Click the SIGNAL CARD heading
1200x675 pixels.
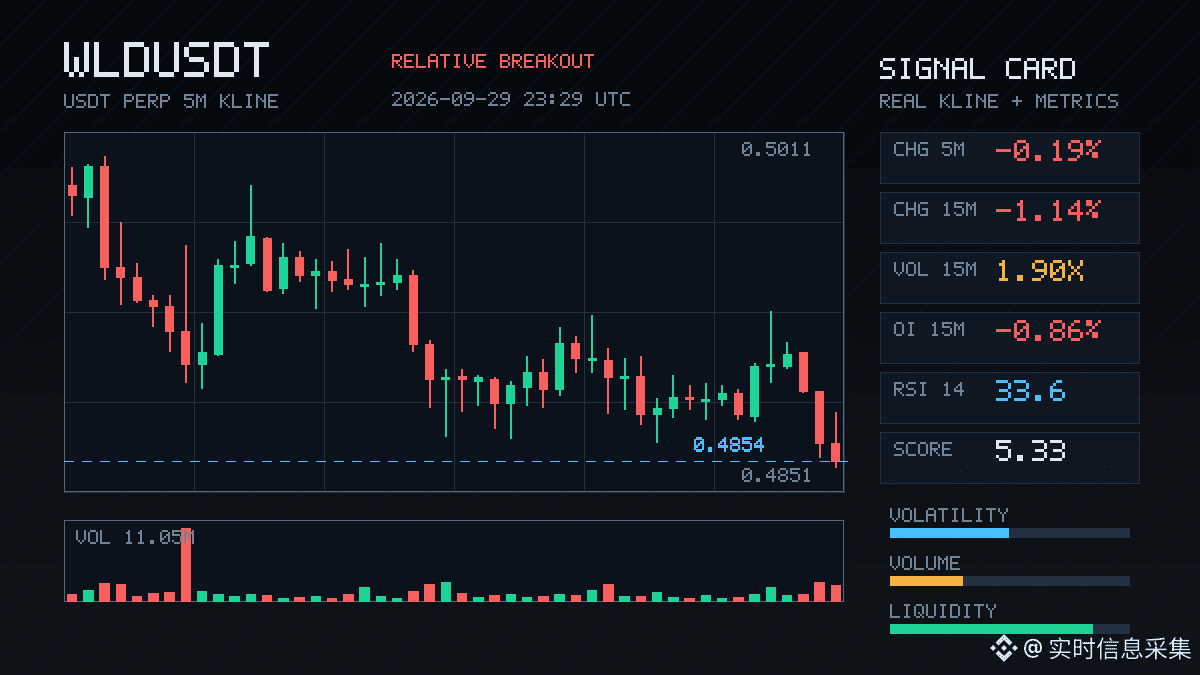tap(977, 69)
